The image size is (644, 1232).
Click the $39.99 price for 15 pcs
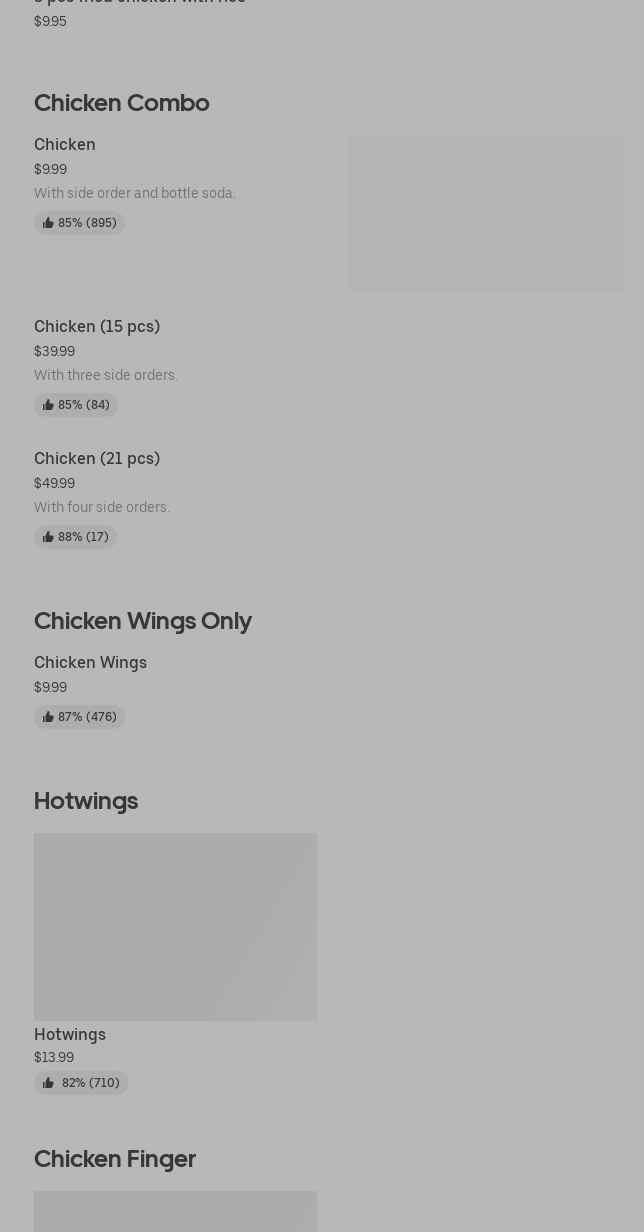point(54,351)
